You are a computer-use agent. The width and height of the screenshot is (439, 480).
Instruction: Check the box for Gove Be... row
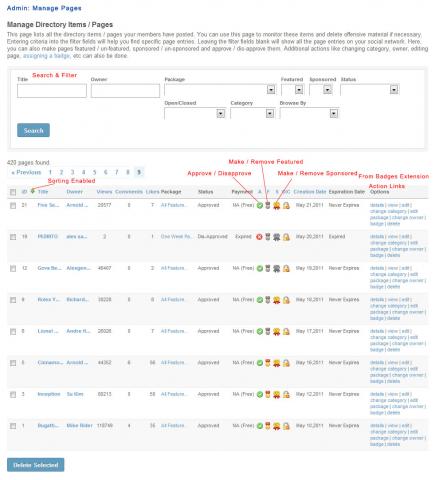[x=13, y=268]
